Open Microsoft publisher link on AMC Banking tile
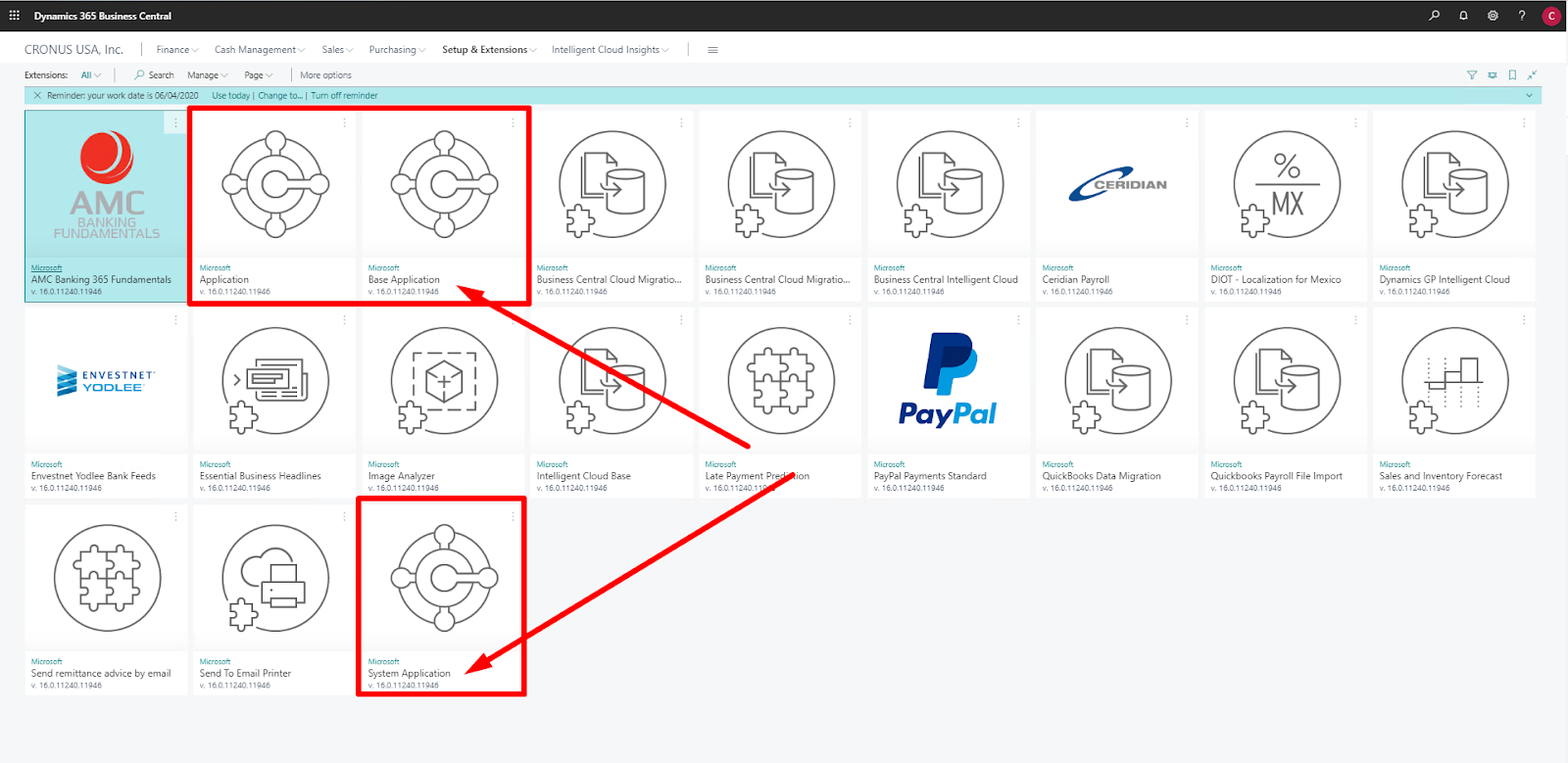1568x763 pixels. [46, 268]
